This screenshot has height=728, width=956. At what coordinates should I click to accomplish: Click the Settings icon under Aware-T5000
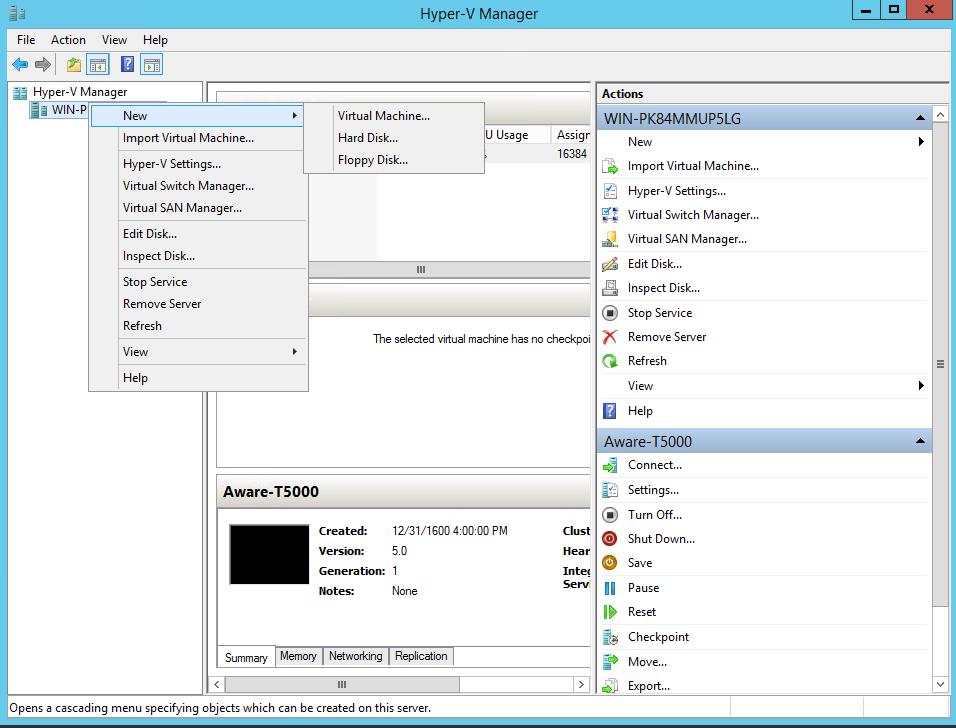610,490
